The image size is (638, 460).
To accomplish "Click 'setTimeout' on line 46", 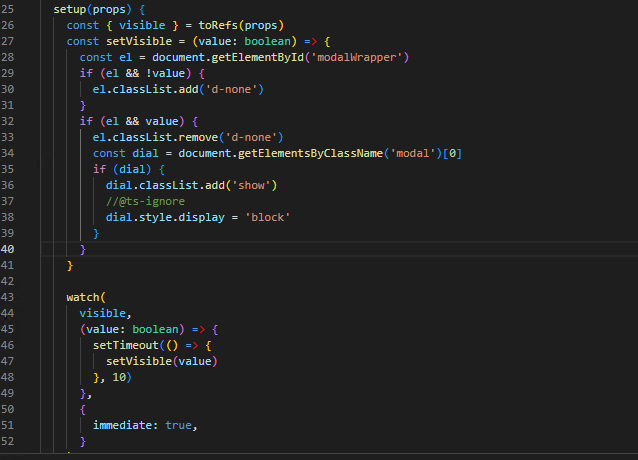I will point(126,345).
